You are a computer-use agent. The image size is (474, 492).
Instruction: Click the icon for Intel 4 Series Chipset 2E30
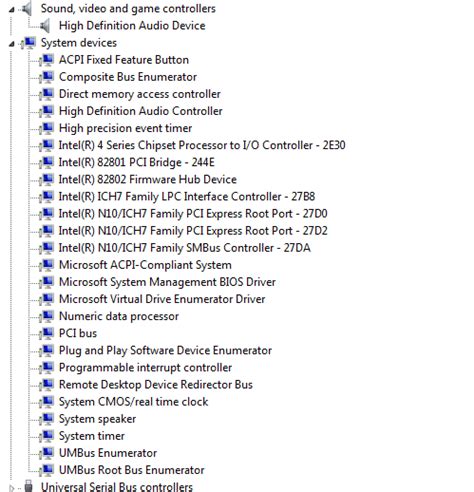46,145
